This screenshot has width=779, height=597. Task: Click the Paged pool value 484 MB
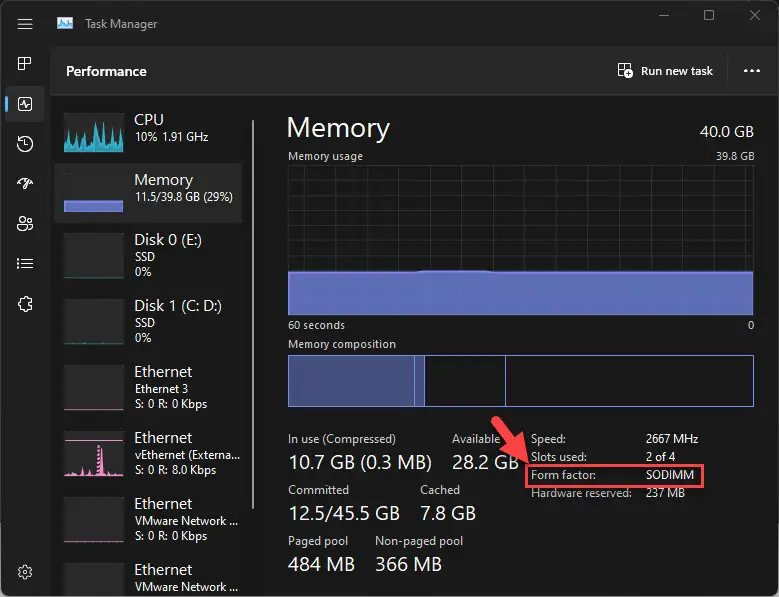[x=321, y=565]
